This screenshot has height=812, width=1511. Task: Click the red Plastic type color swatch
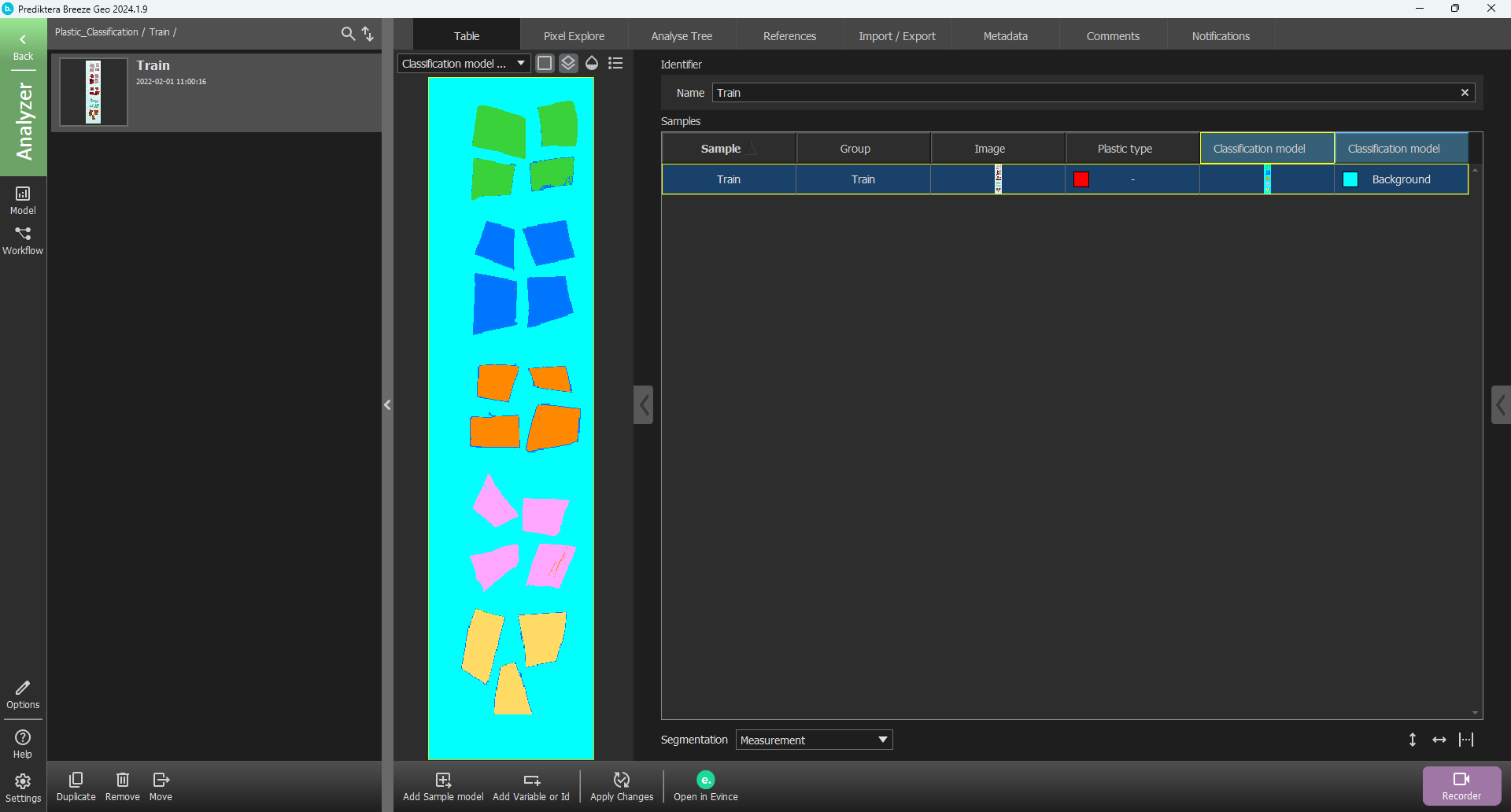(1081, 179)
